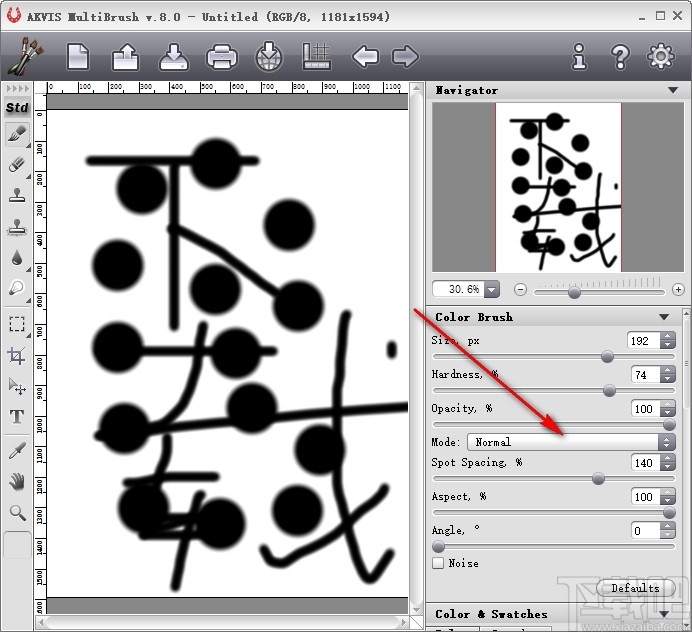Adjust Aspect with its stepper arrows

point(668,497)
